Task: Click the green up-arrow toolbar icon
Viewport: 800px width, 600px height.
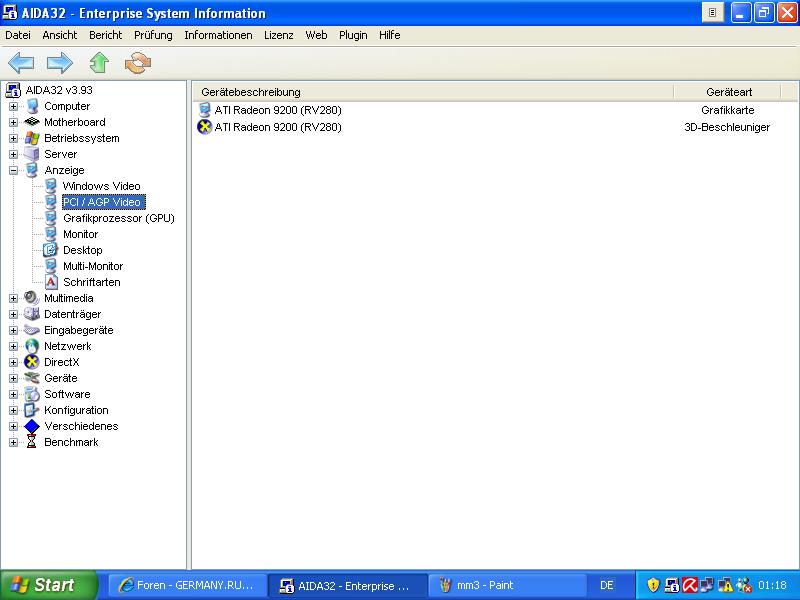Action: click(x=99, y=63)
